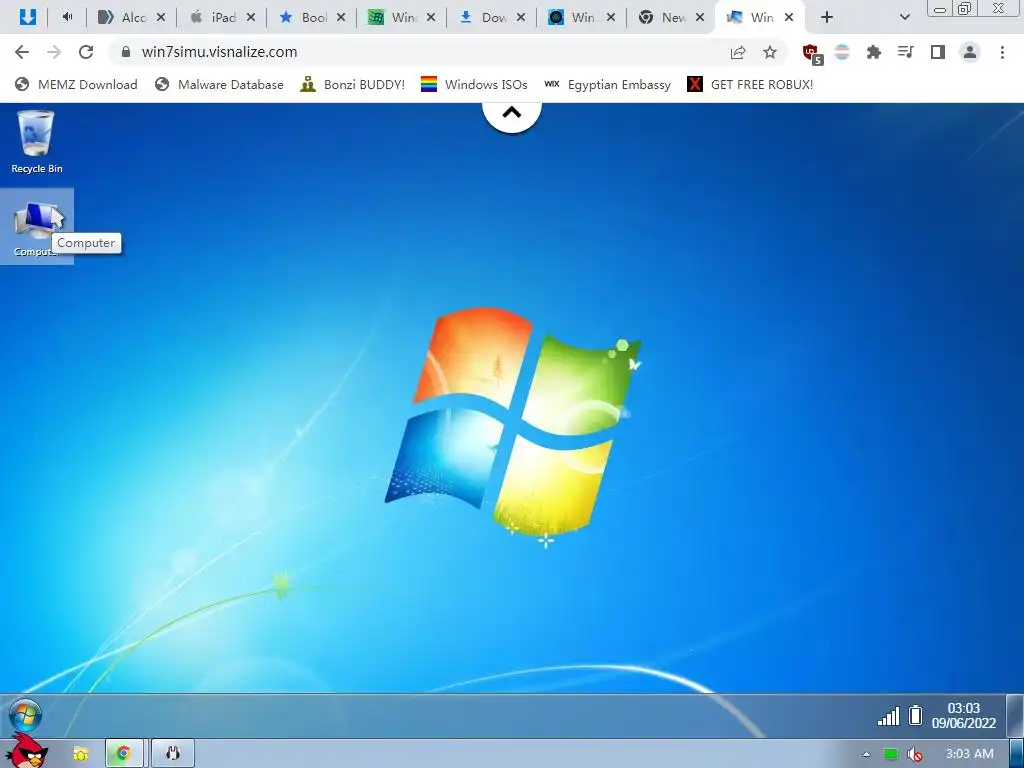Switch to the iPad tab

tap(213, 18)
